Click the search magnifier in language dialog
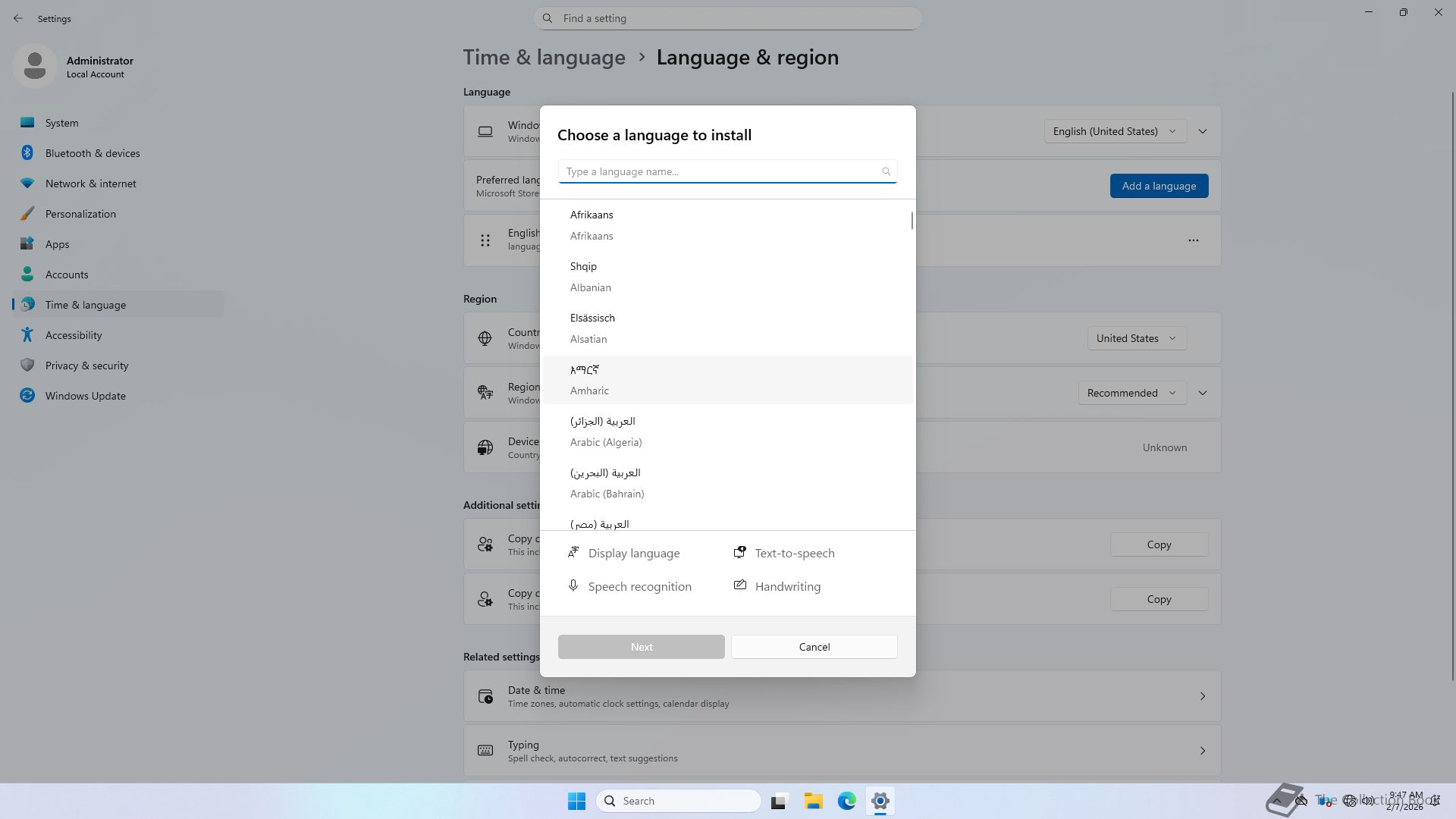1456x819 pixels. (x=886, y=171)
